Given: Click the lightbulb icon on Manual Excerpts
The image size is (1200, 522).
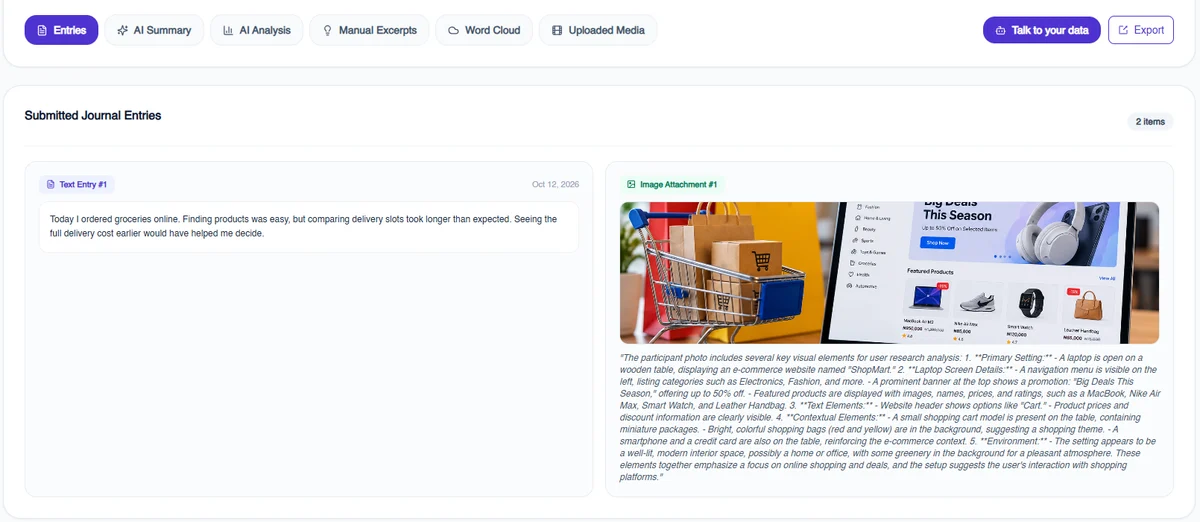Looking at the screenshot, I should coord(327,31).
